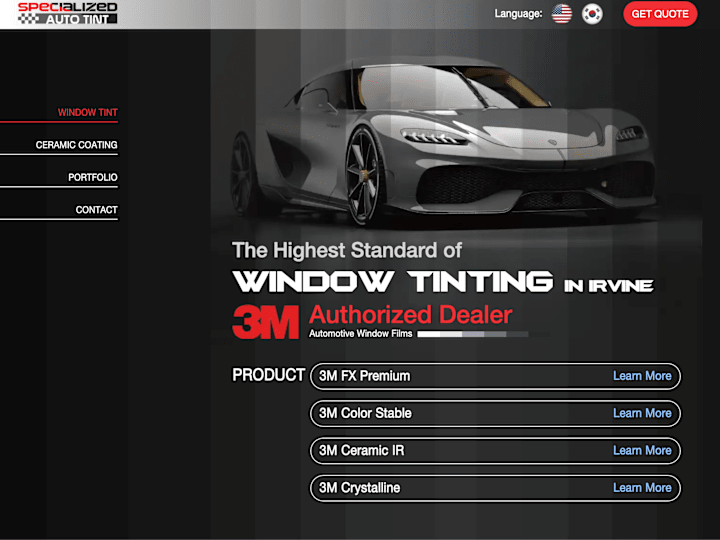Click 'The Highest Standard of' heading
The height and width of the screenshot is (540, 720).
[x=347, y=251]
